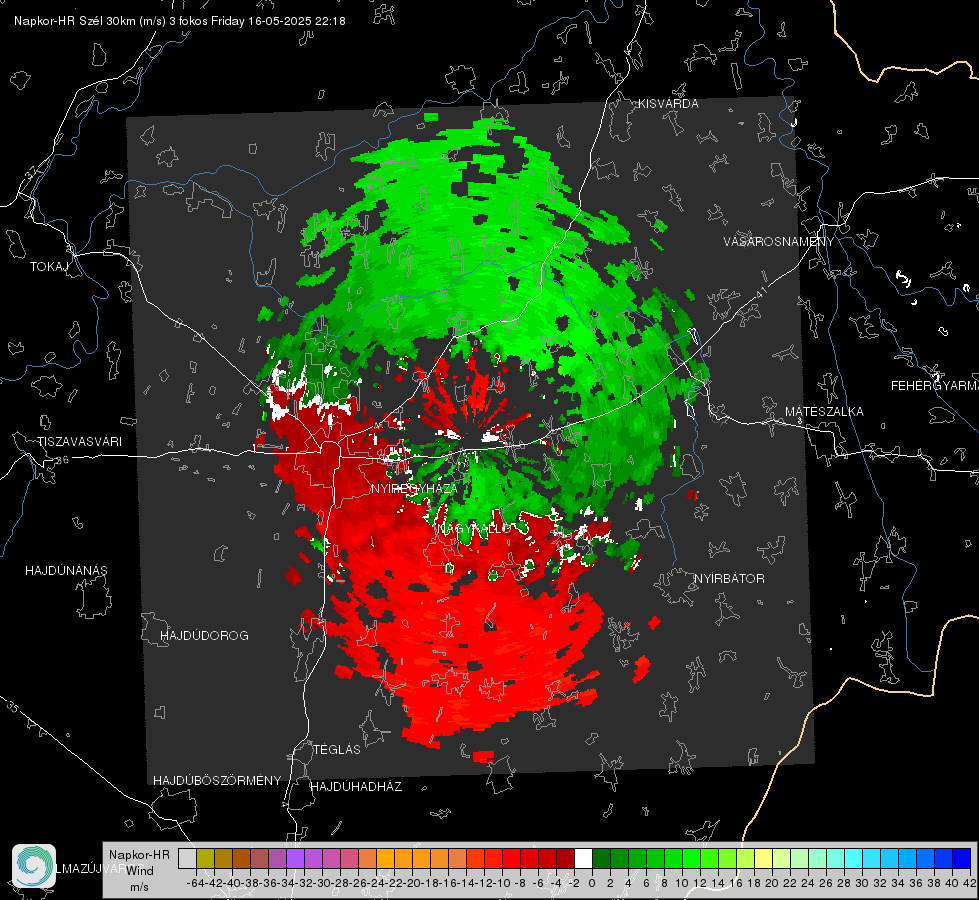Pick the darkest green legend swatch

pyautogui.click(x=601, y=858)
